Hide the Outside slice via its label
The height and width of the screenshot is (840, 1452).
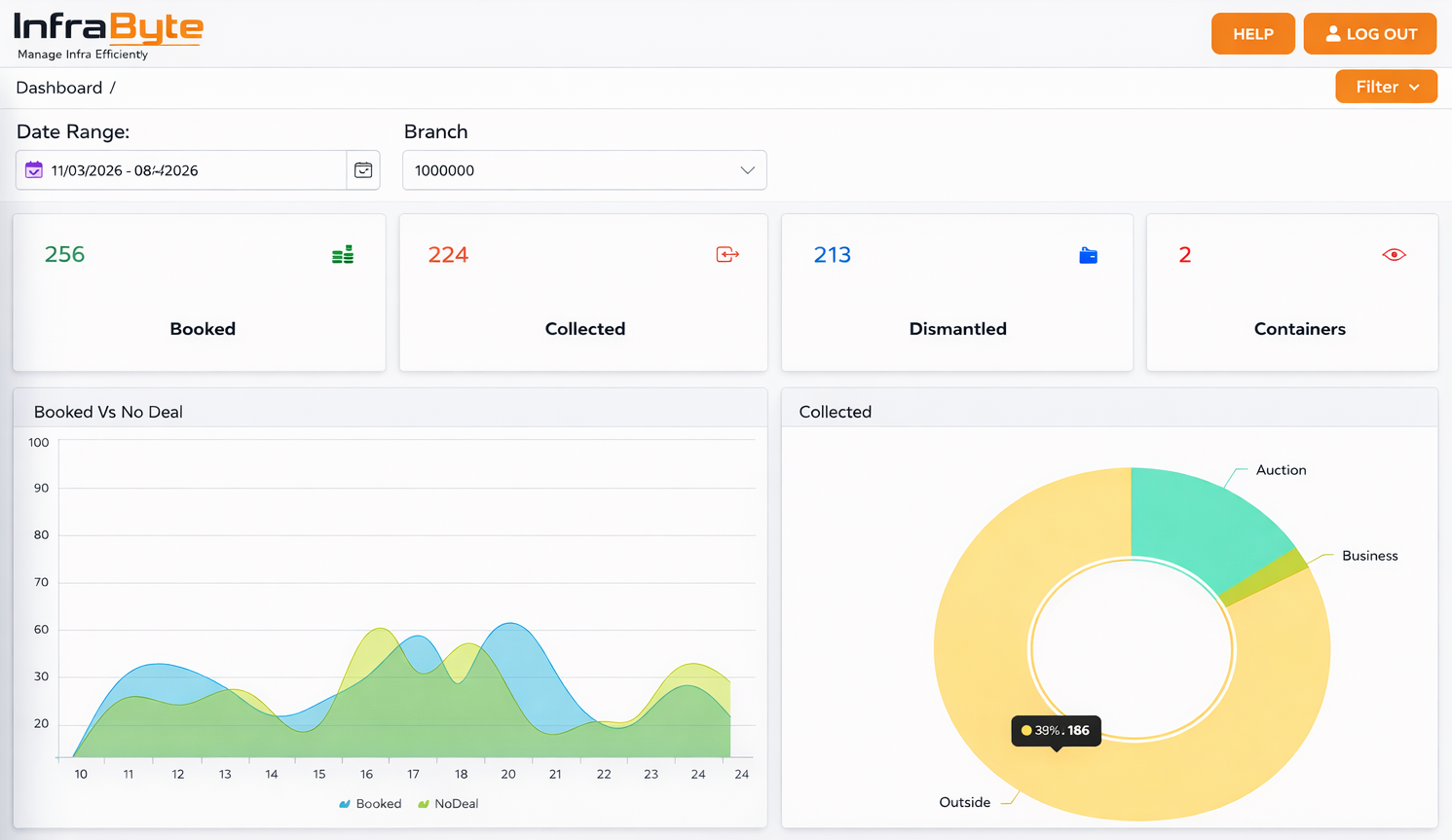coord(965,802)
